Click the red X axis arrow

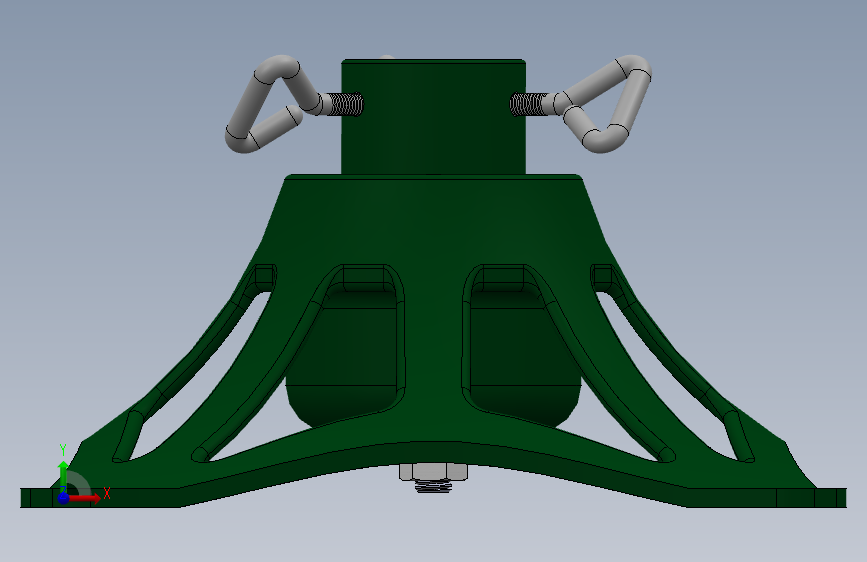point(84,498)
